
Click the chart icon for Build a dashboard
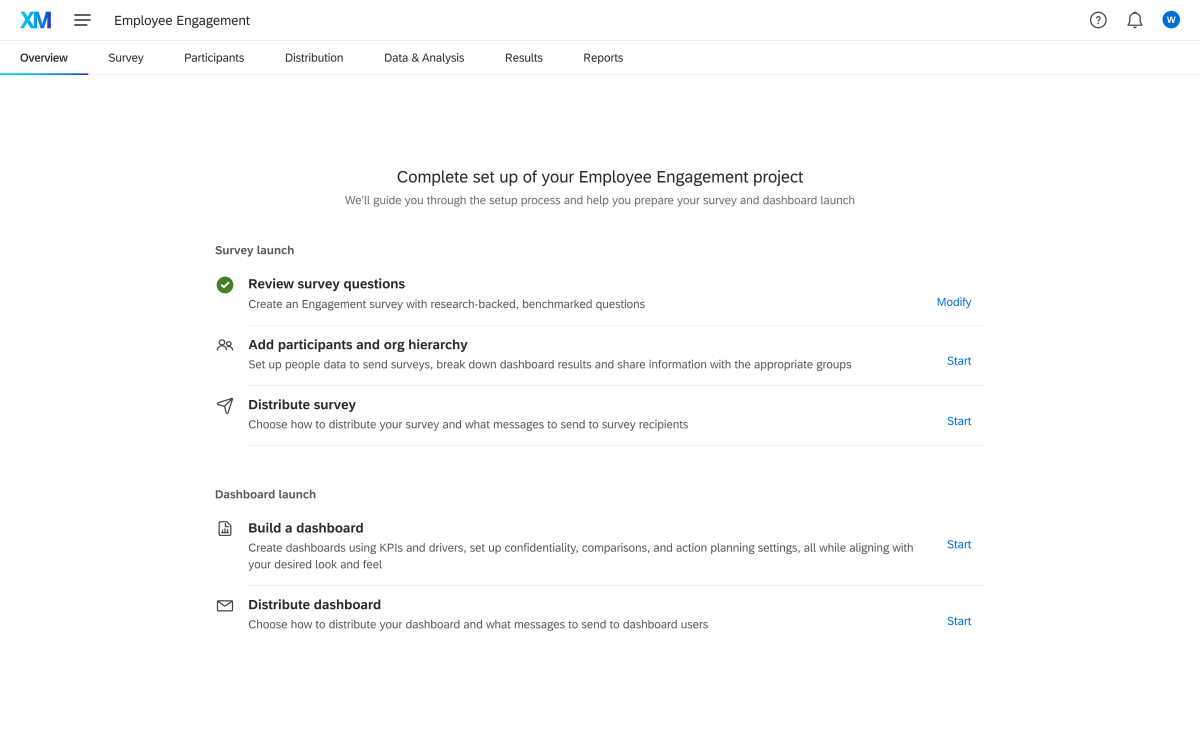point(225,528)
